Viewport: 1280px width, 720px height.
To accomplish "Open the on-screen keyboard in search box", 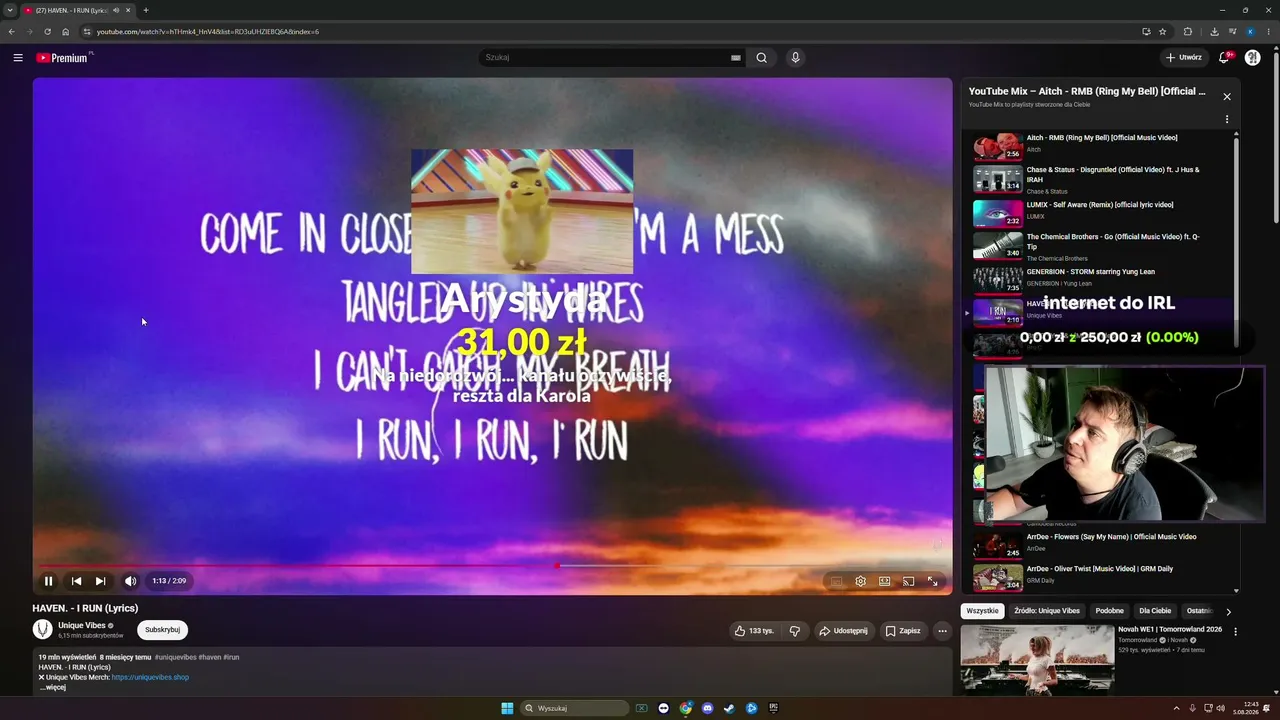I will click(736, 58).
